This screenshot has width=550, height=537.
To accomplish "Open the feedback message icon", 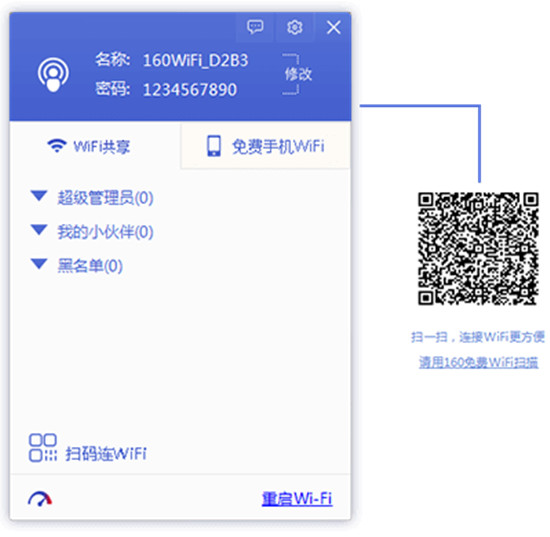I will pyautogui.click(x=255, y=27).
